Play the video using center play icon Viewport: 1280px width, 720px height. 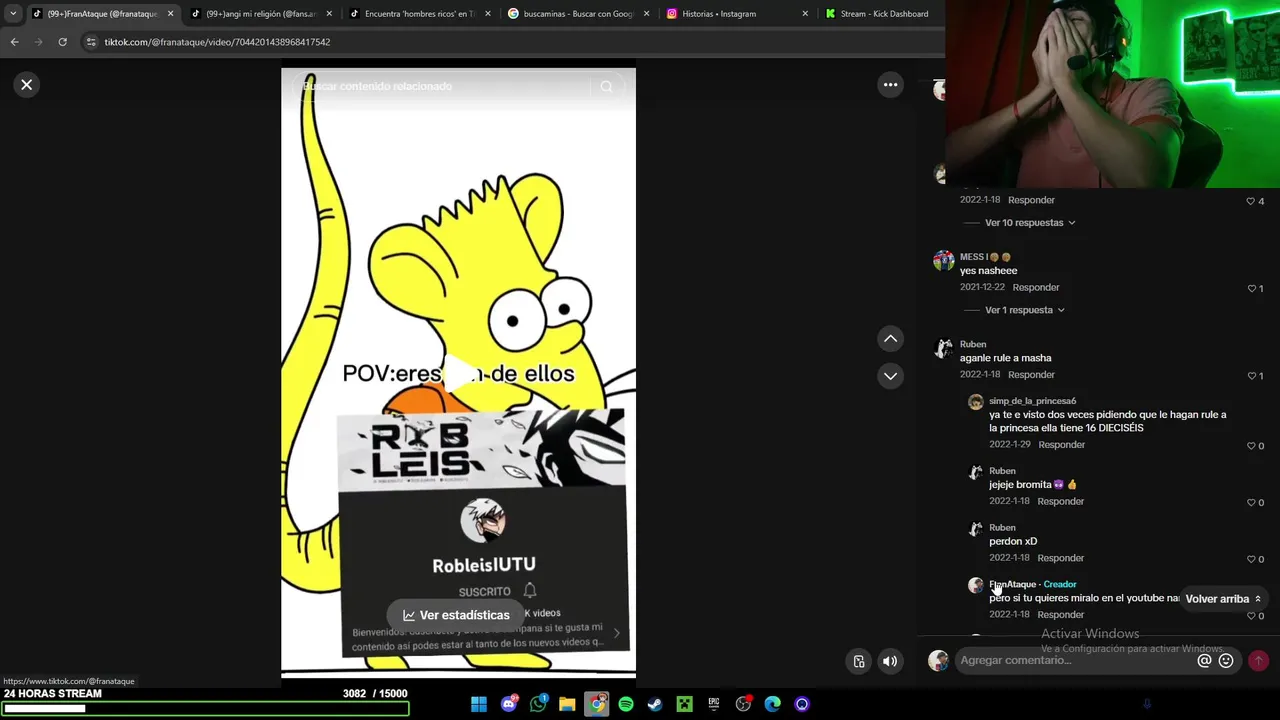[459, 373]
